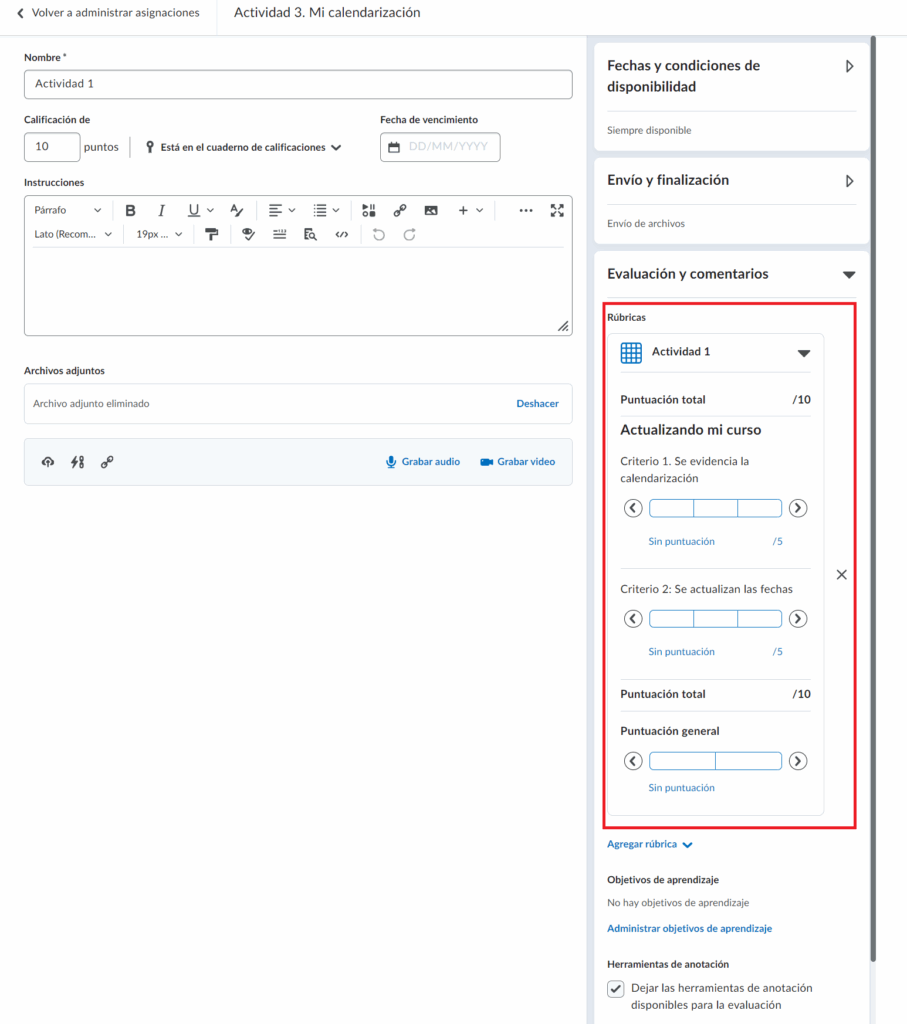Click Deshacer to restore deleted attachment

537,404
